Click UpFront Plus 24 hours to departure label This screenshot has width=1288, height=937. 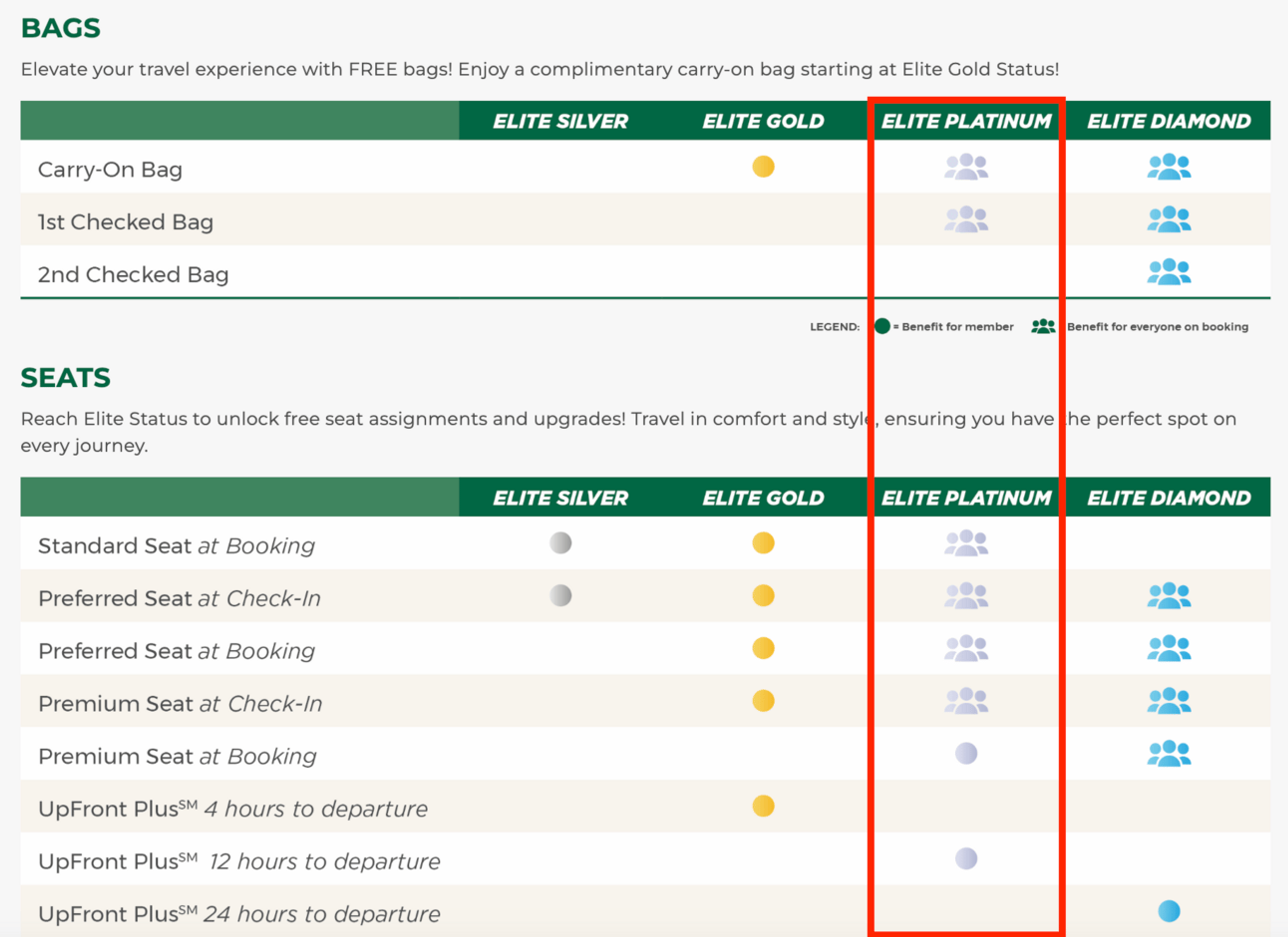tap(239, 914)
